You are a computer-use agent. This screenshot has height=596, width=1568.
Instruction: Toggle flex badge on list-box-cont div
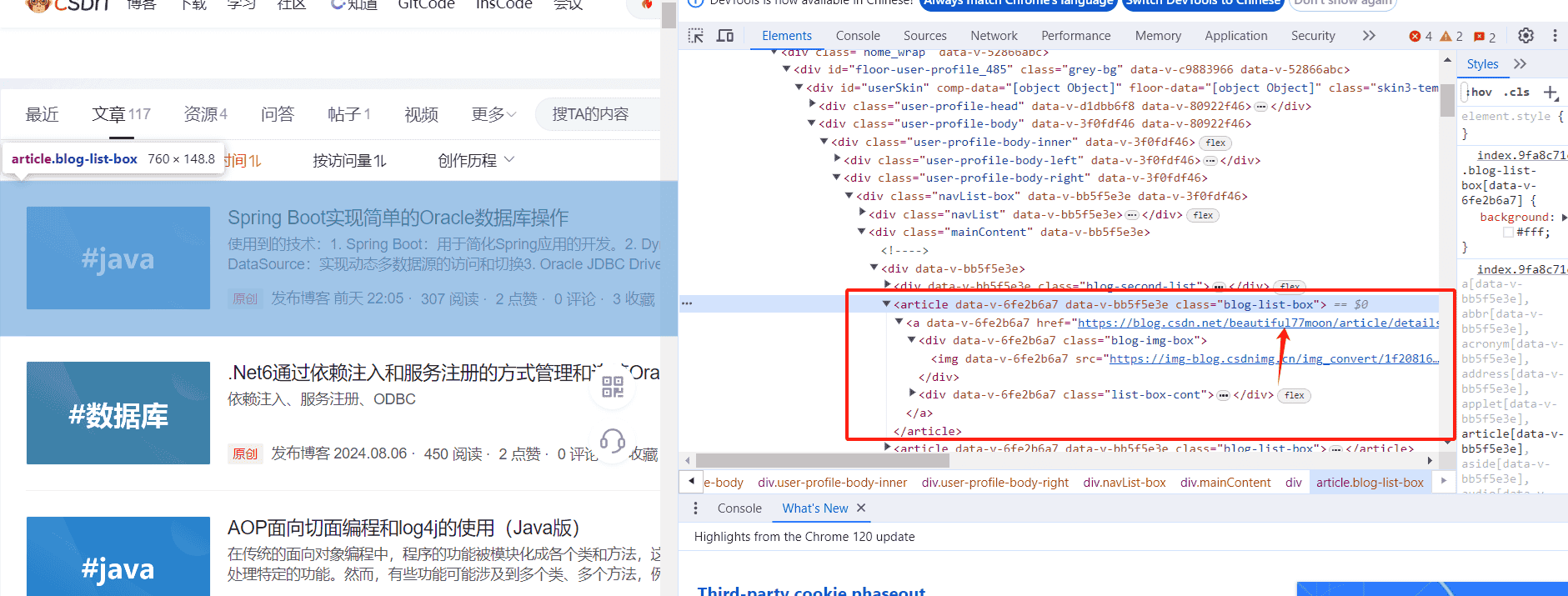(x=1295, y=395)
